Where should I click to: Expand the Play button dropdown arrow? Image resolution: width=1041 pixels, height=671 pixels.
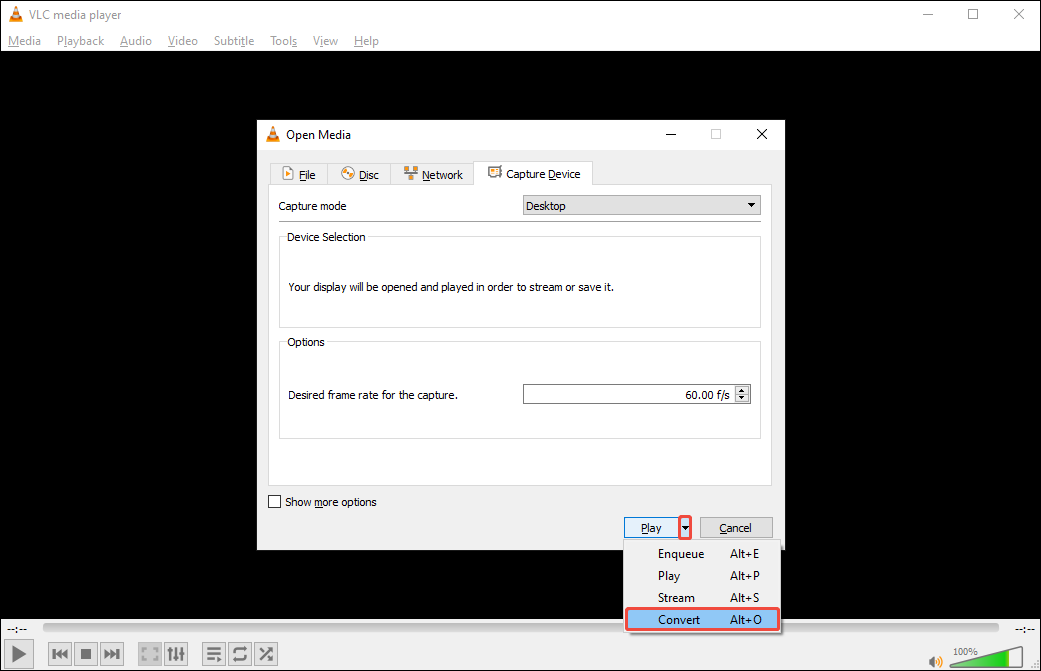685,527
